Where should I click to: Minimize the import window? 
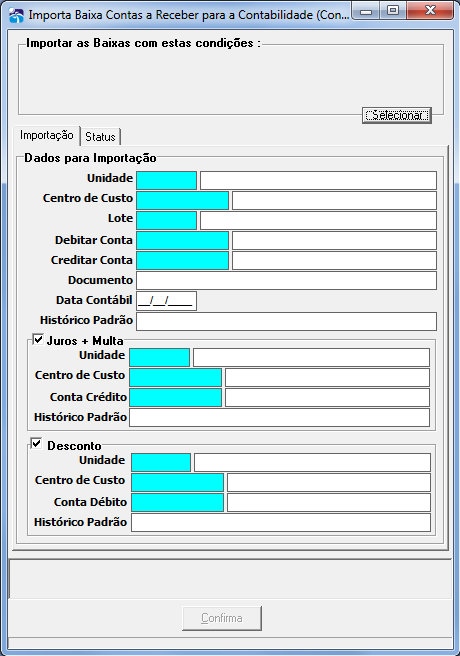tap(366, 10)
